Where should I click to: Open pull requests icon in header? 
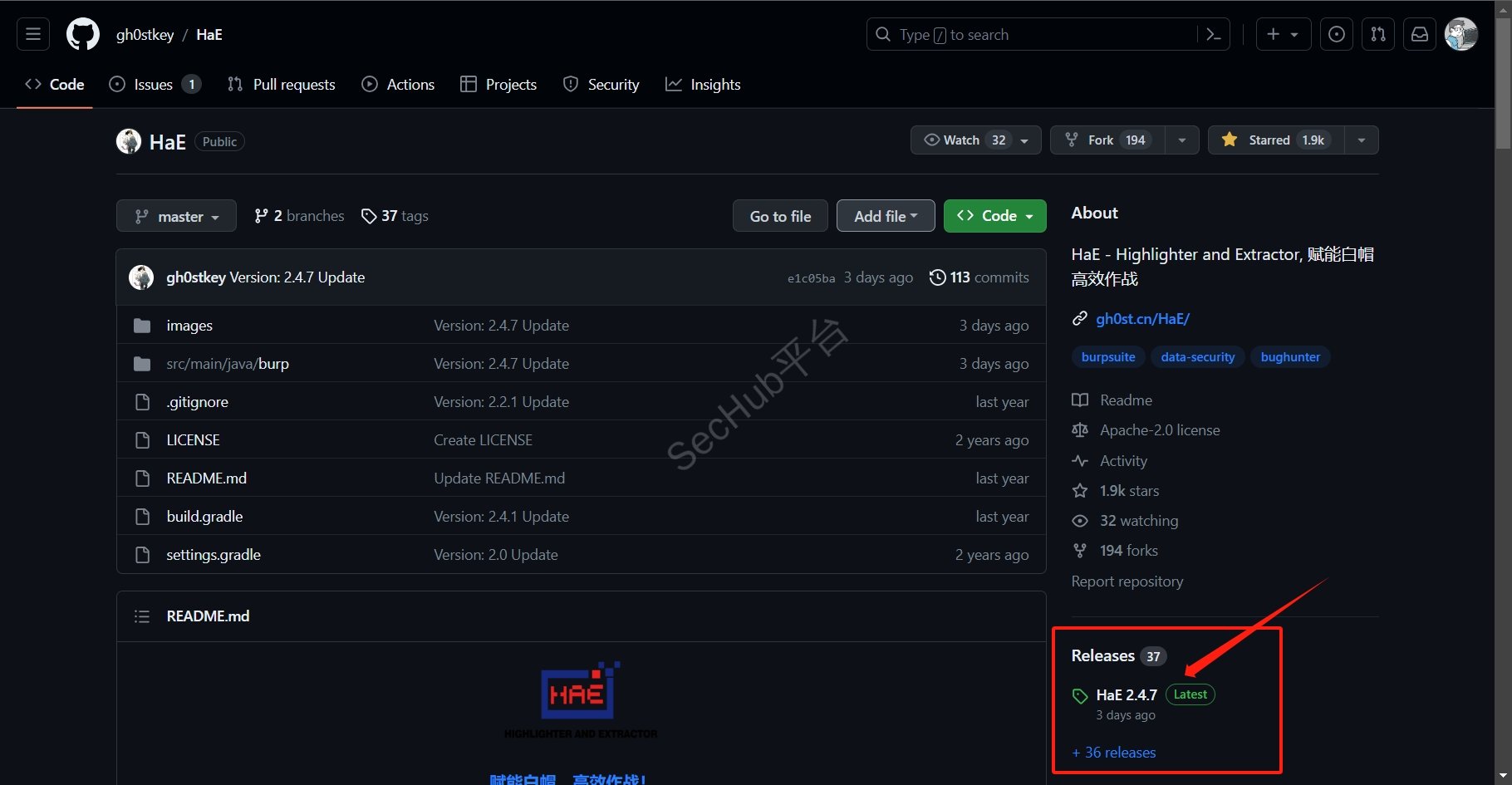(1377, 34)
